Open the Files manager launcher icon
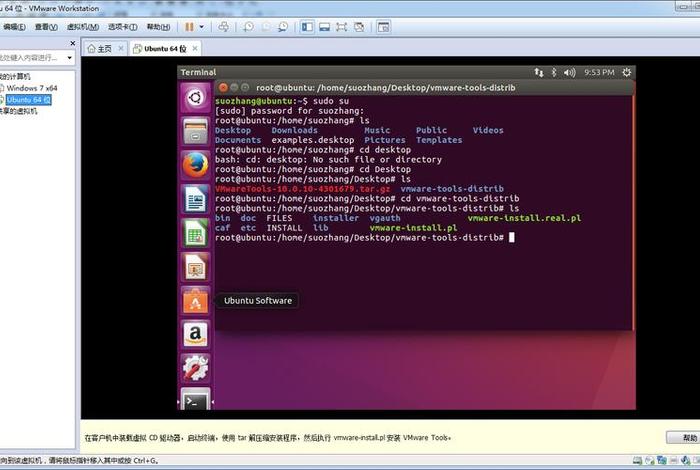Viewport: 700px width, 470px height. tap(195, 132)
